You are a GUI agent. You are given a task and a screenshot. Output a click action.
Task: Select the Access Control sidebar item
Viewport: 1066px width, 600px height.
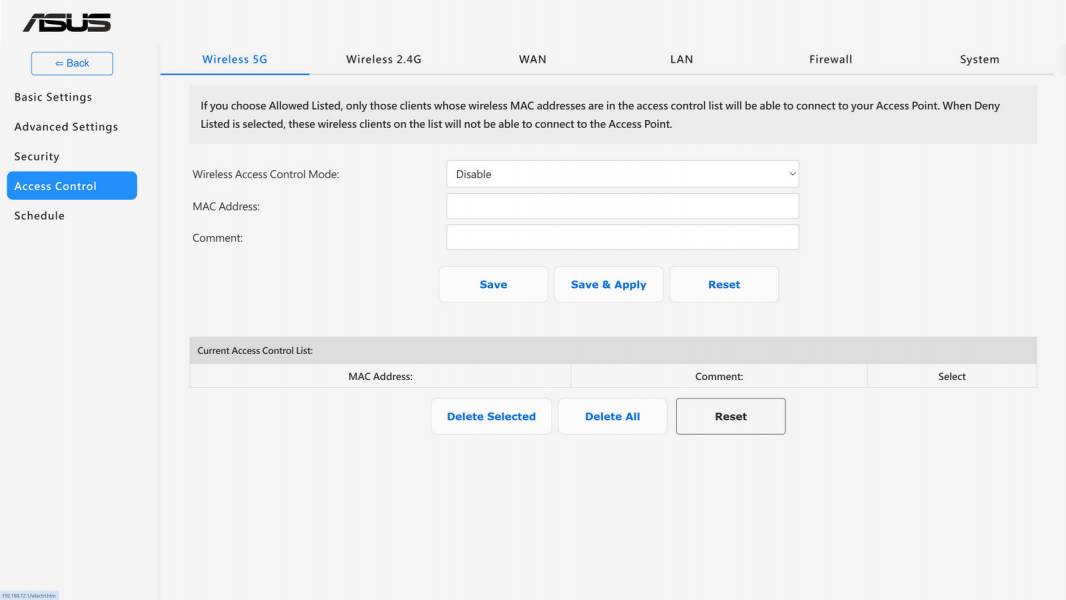click(x=72, y=186)
